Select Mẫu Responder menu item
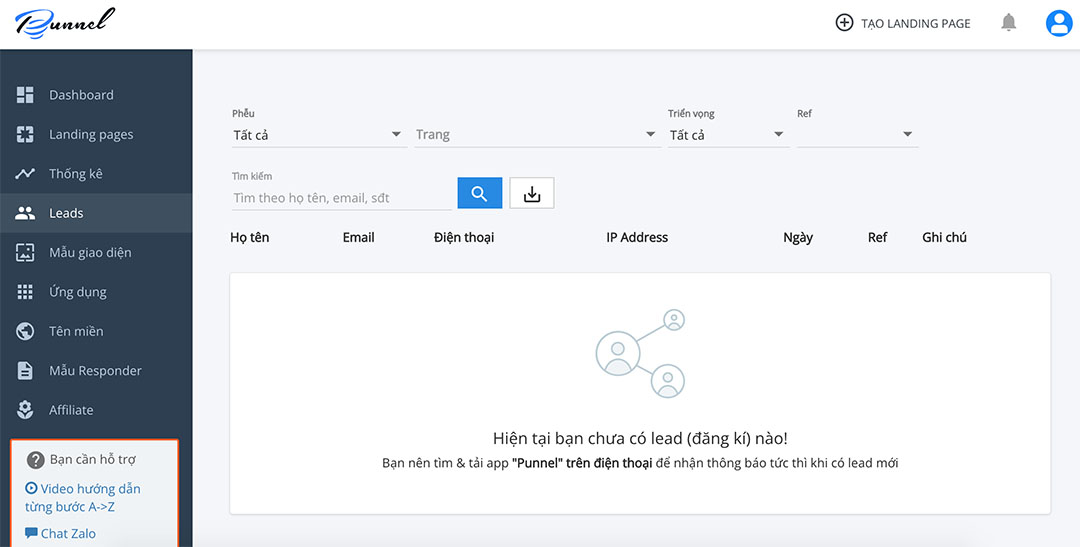This screenshot has width=1080, height=547. pos(95,370)
